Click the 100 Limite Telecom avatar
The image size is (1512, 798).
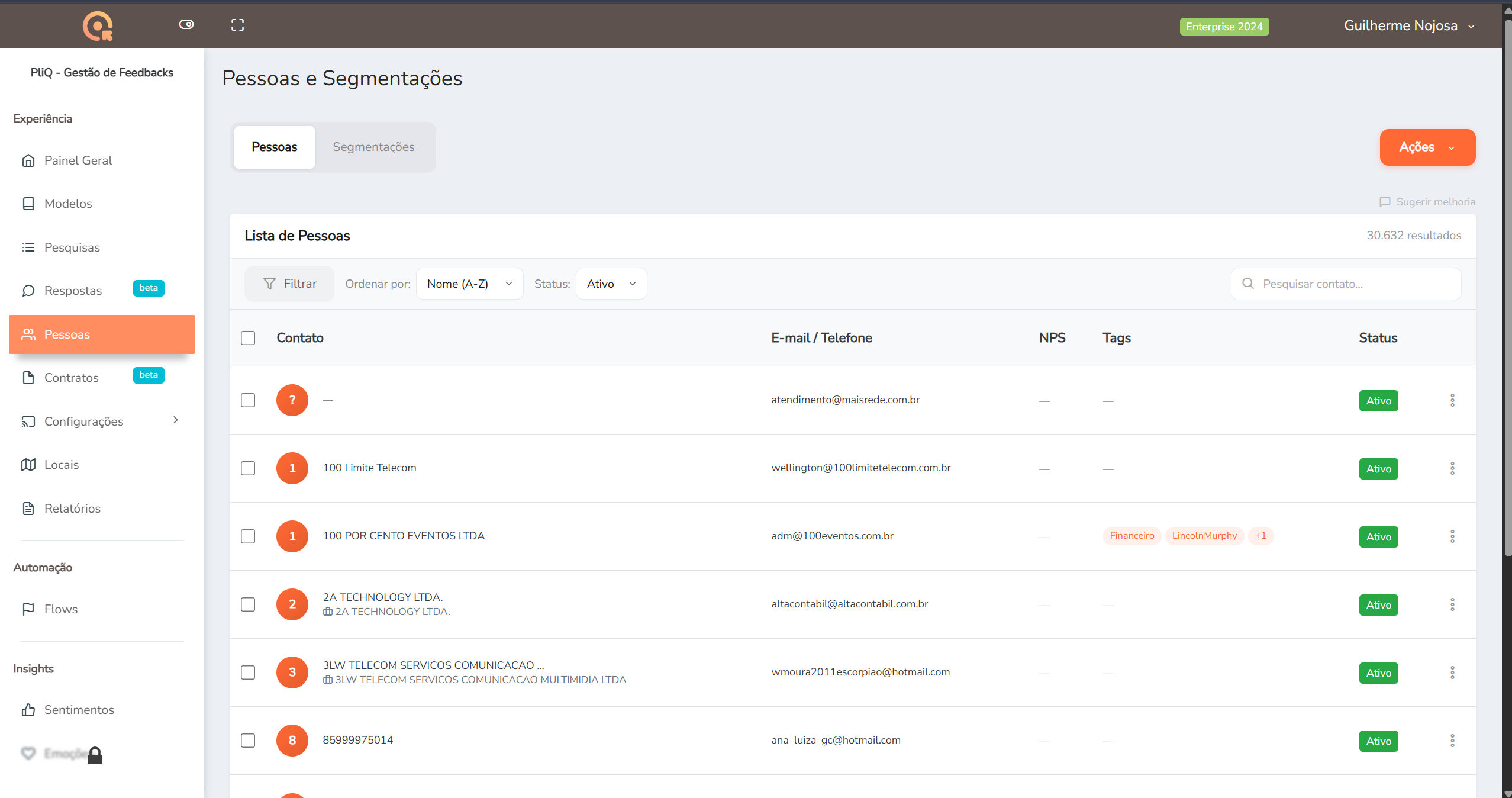[x=292, y=468]
